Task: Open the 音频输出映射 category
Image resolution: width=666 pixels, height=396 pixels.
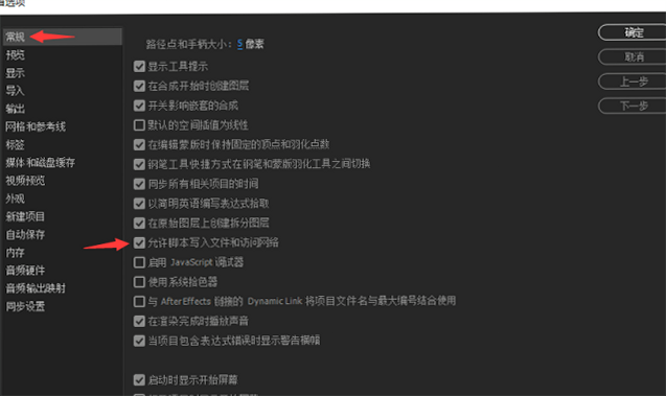Action: pos(36,289)
